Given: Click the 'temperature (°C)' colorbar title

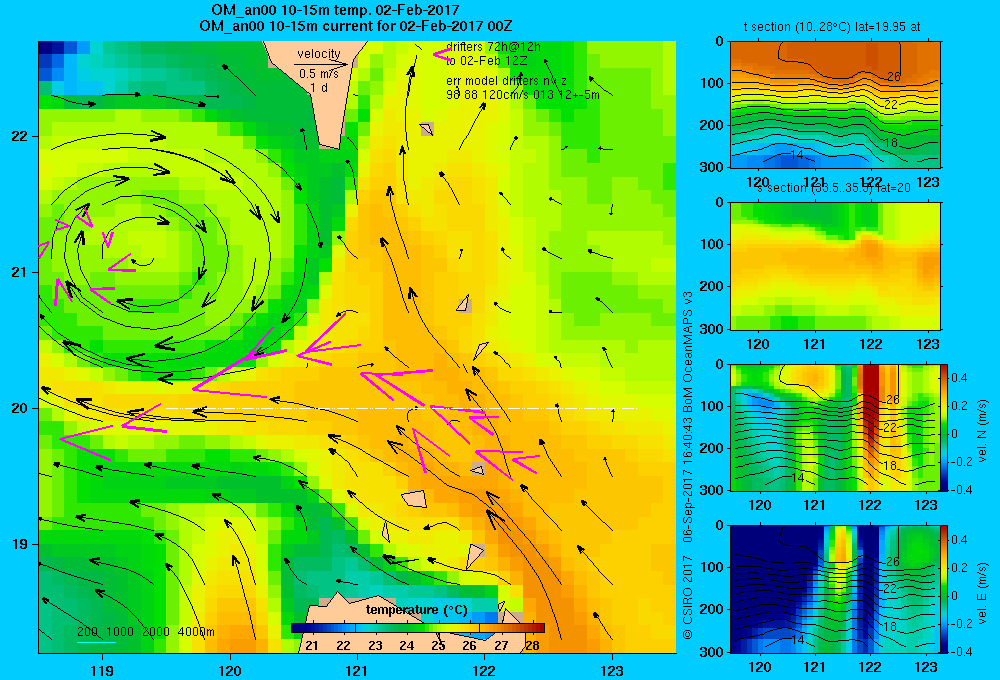Looking at the screenshot, I should pos(416,610).
